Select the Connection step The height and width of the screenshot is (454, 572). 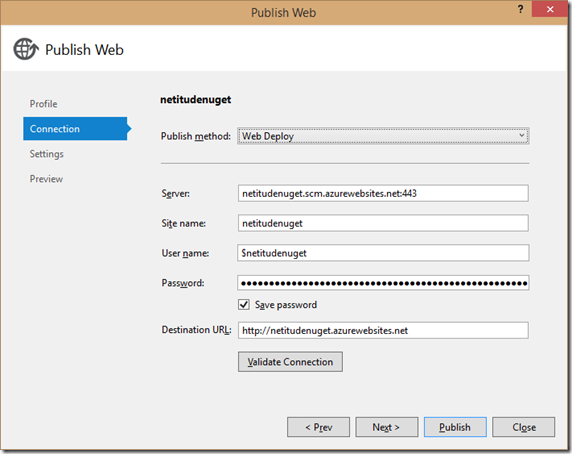(75, 129)
